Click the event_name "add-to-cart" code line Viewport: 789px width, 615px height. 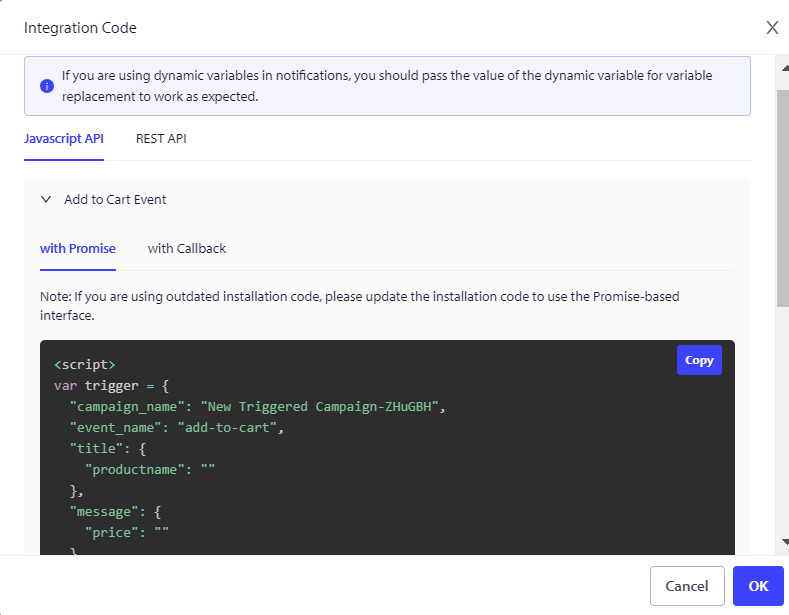(177, 428)
